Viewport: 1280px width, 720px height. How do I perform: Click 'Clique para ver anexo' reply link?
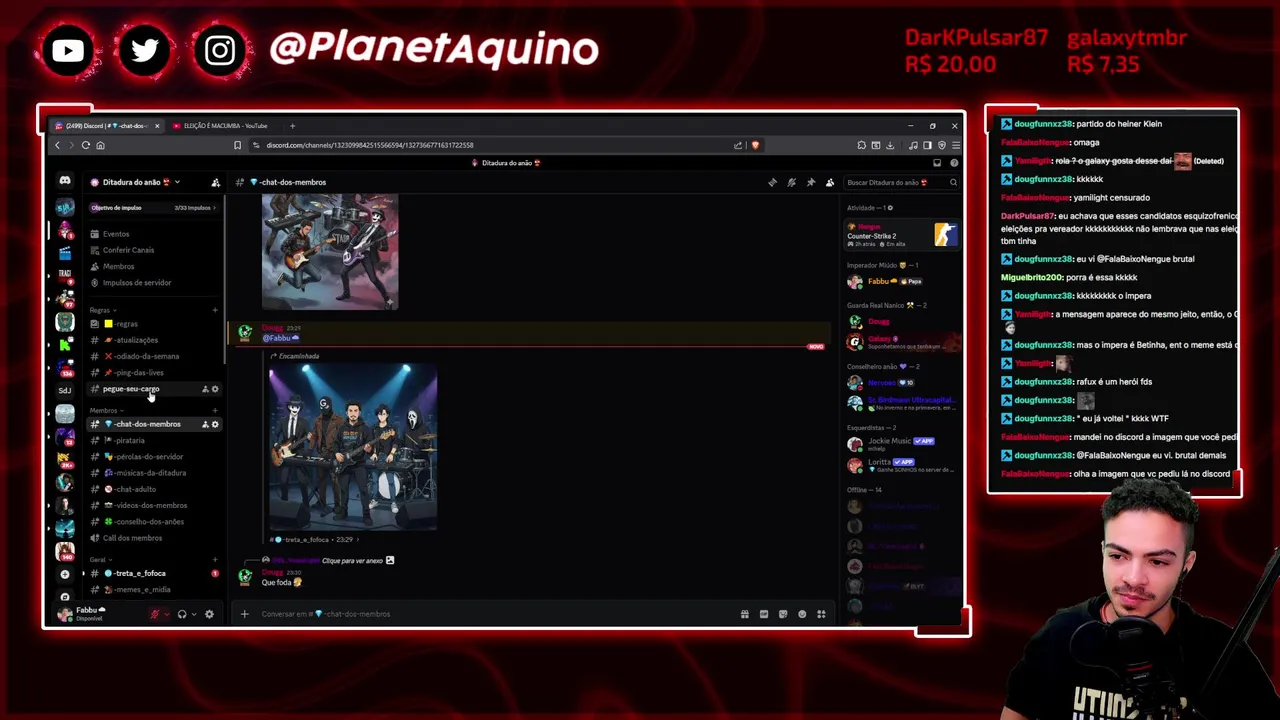tap(352, 561)
